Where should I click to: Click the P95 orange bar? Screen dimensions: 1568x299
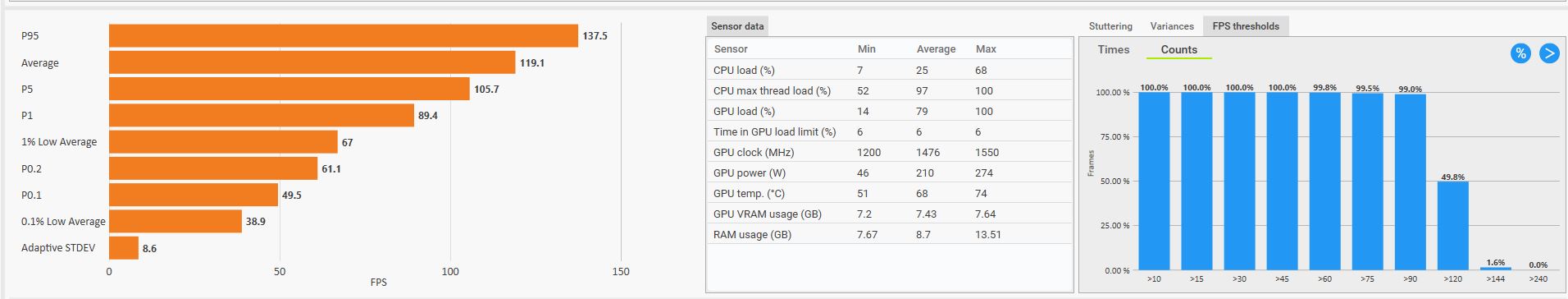pyautogui.click(x=344, y=36)
